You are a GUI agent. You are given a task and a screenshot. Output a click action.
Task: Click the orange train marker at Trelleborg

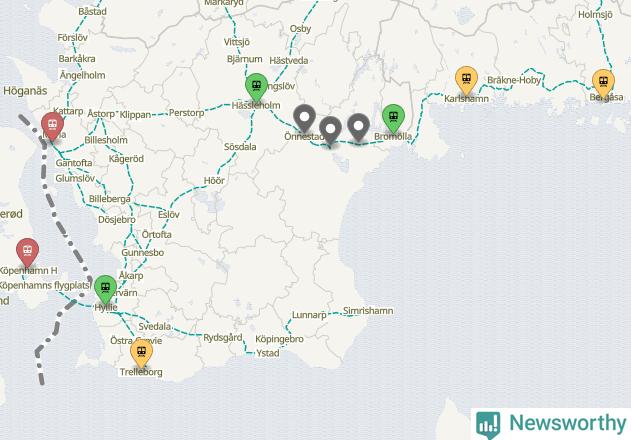point(141,353)
